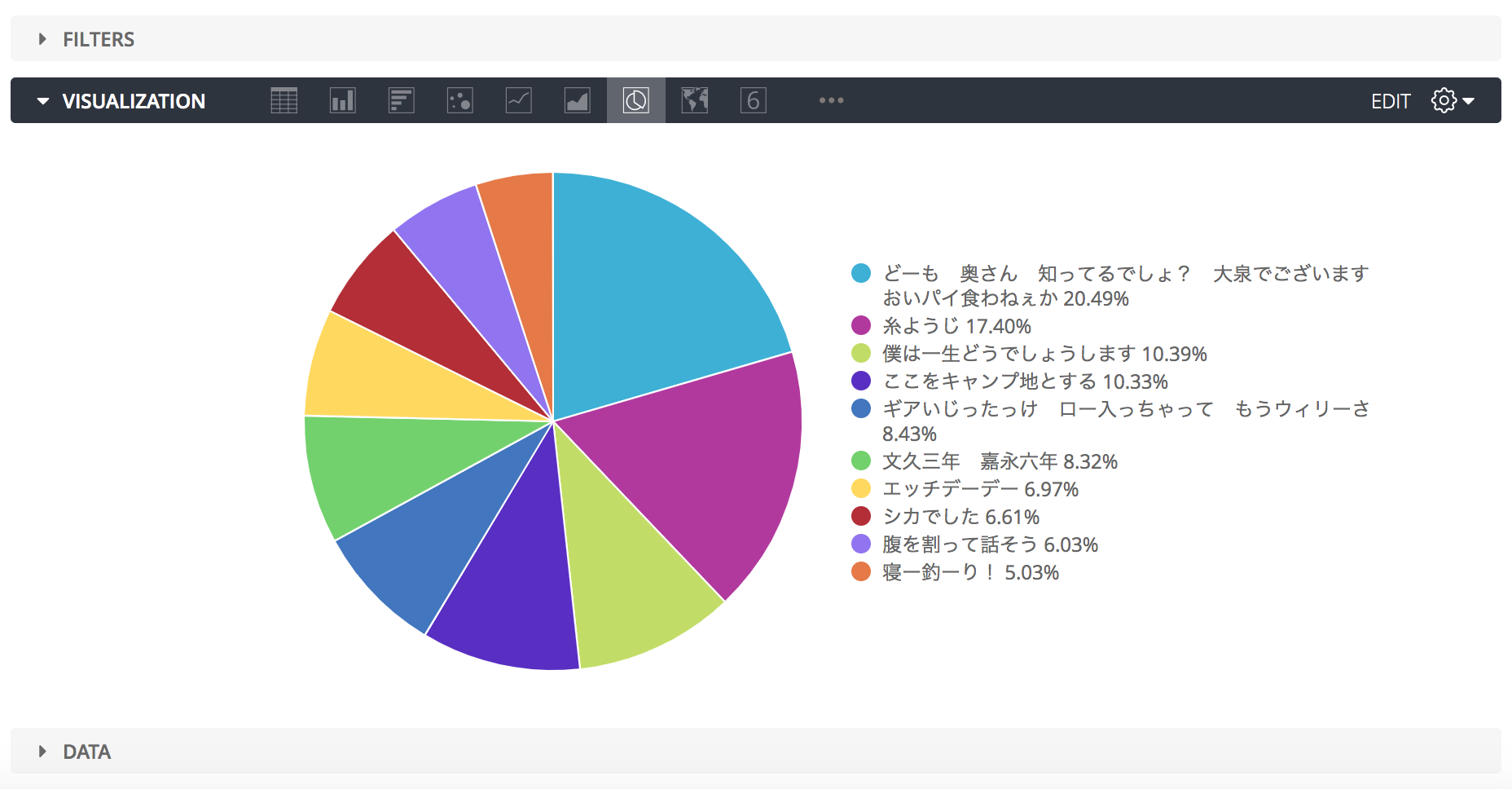Switch the visualization to a table view
1512x789 pixels.
(283, 99)
